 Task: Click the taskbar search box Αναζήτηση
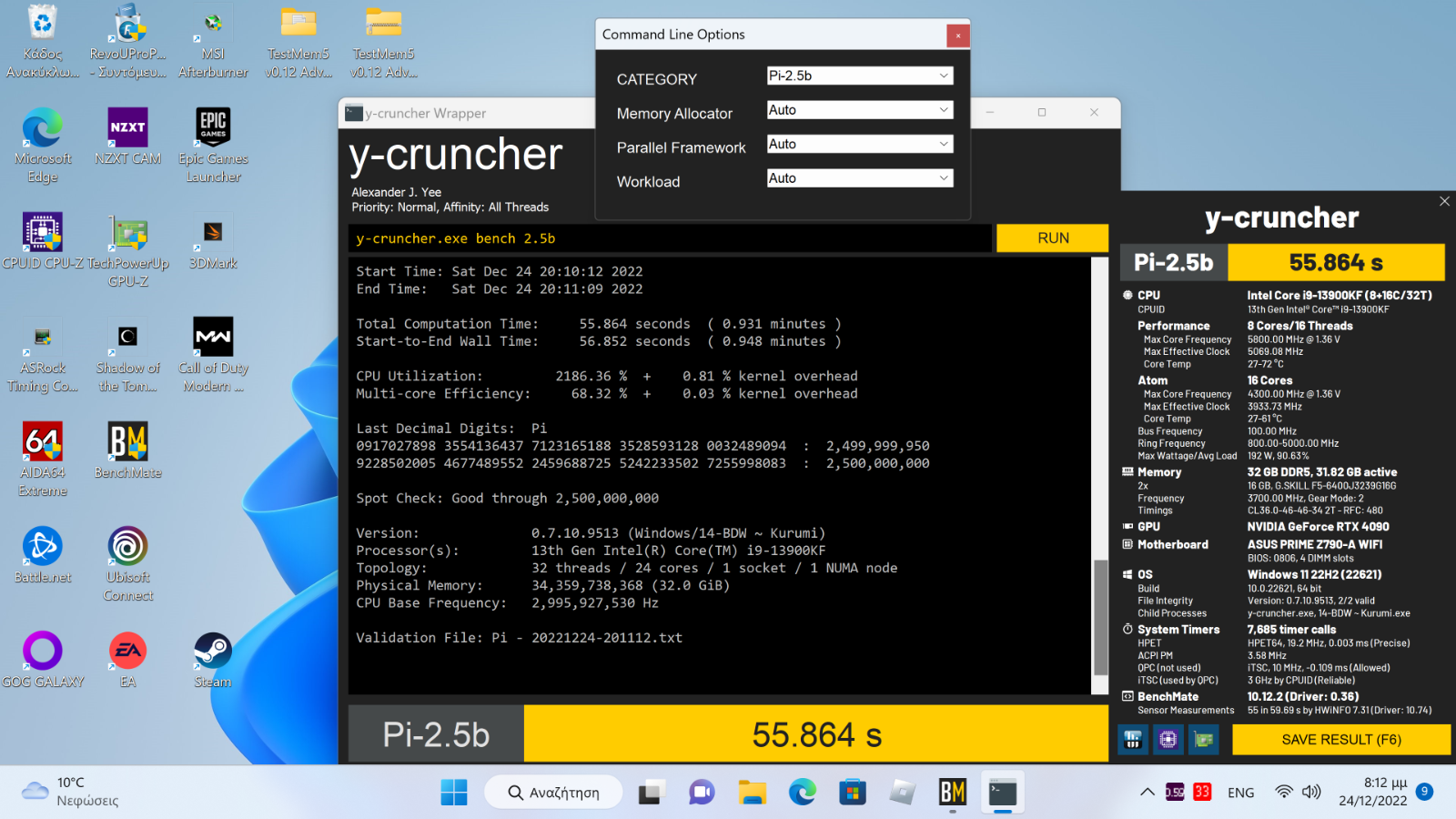[553, 793]
